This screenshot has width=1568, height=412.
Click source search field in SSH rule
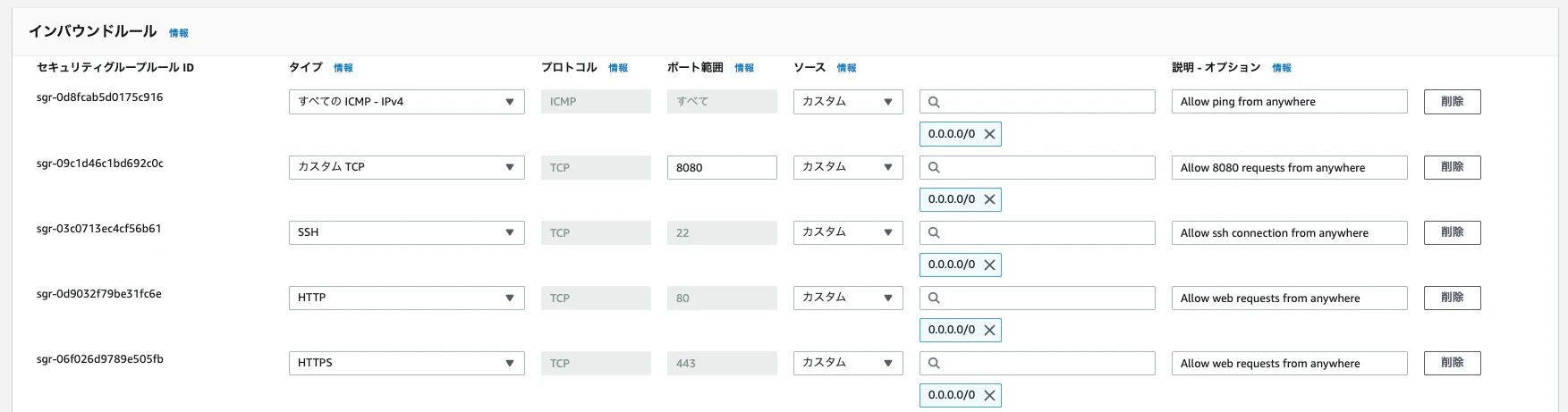coord(1038,232)
